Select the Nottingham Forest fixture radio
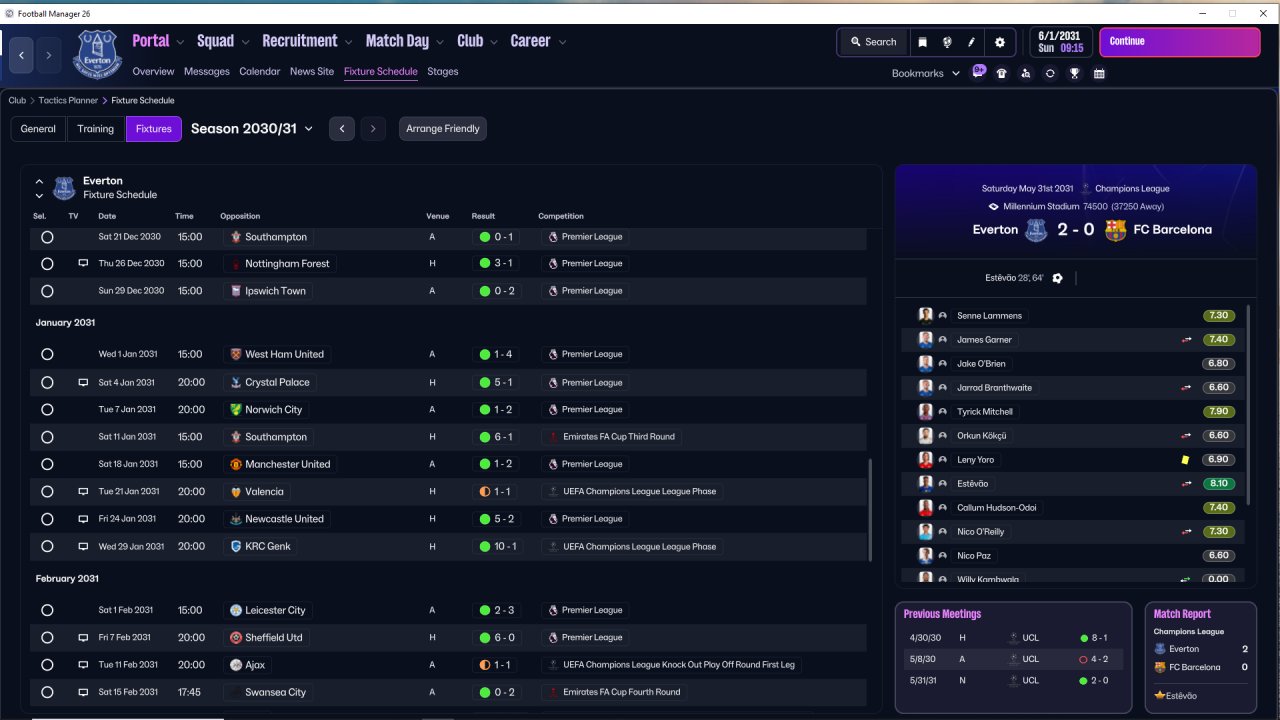1280x720 pixels. click(x=47, y=264)
